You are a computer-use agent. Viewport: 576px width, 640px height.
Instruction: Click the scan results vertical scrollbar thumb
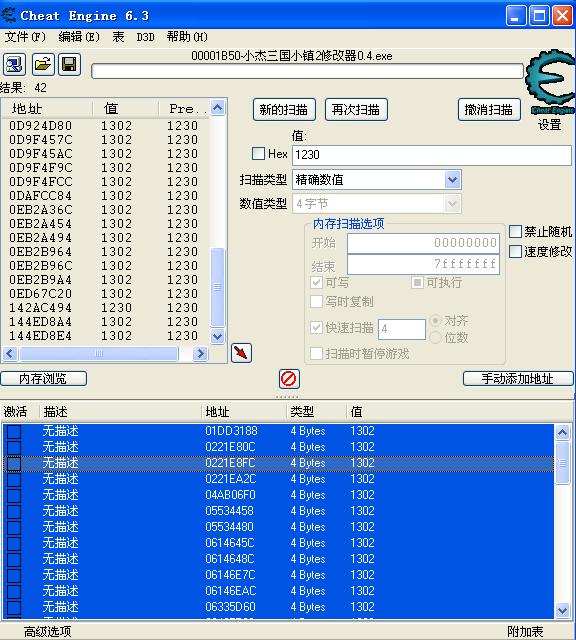tap(218, 287)
